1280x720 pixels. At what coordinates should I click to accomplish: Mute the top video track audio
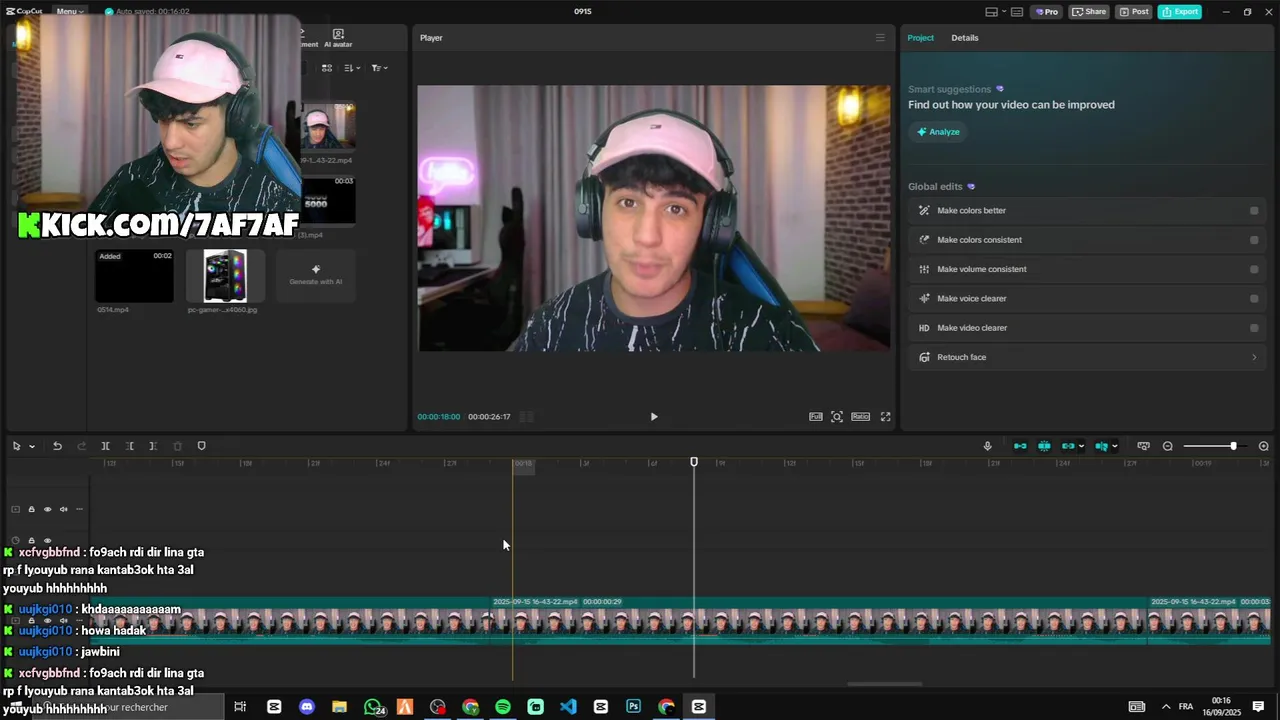click(63, 509)
